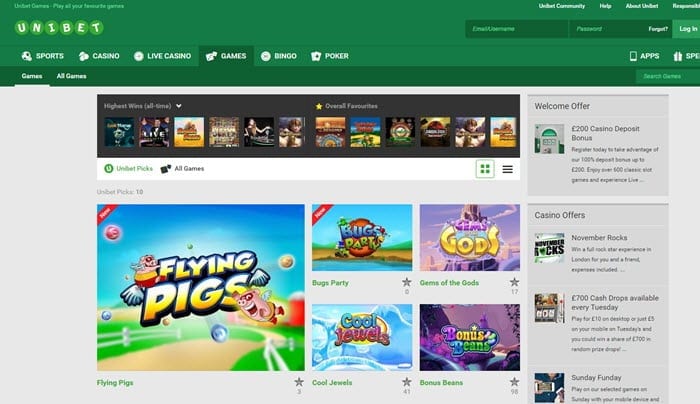The width and height of the screenshot is (700, 404).
Task: Favourite Gems of the Gods with star
Action: [514, 282]
